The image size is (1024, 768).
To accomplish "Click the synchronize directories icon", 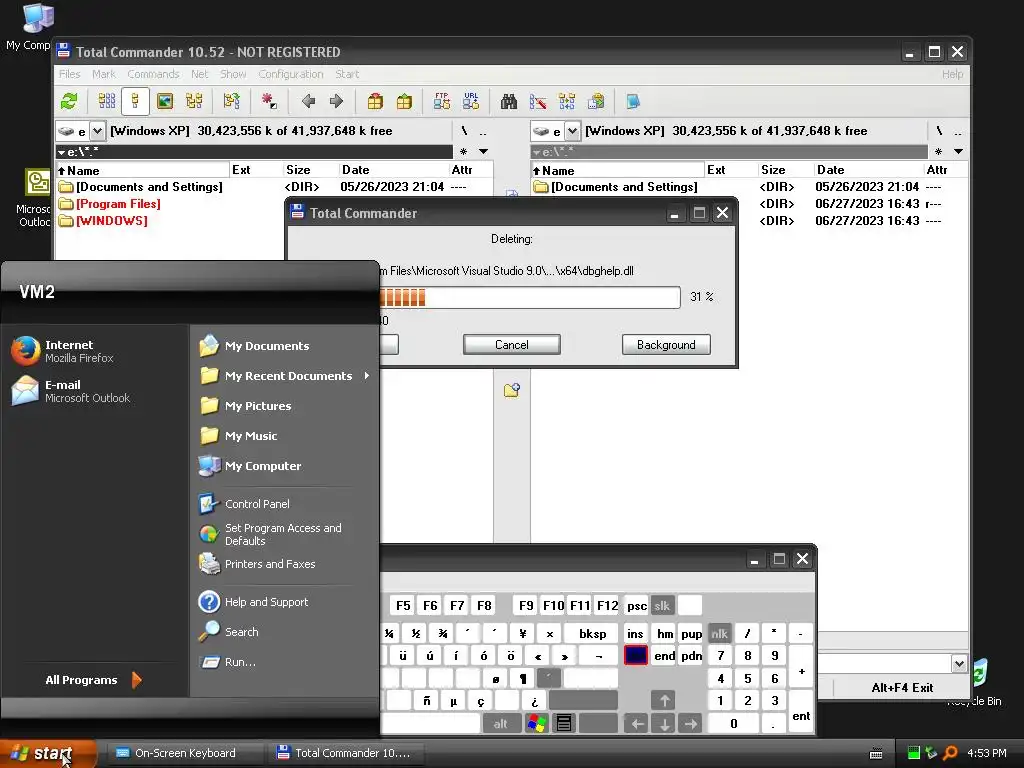I will coord(567,101).
